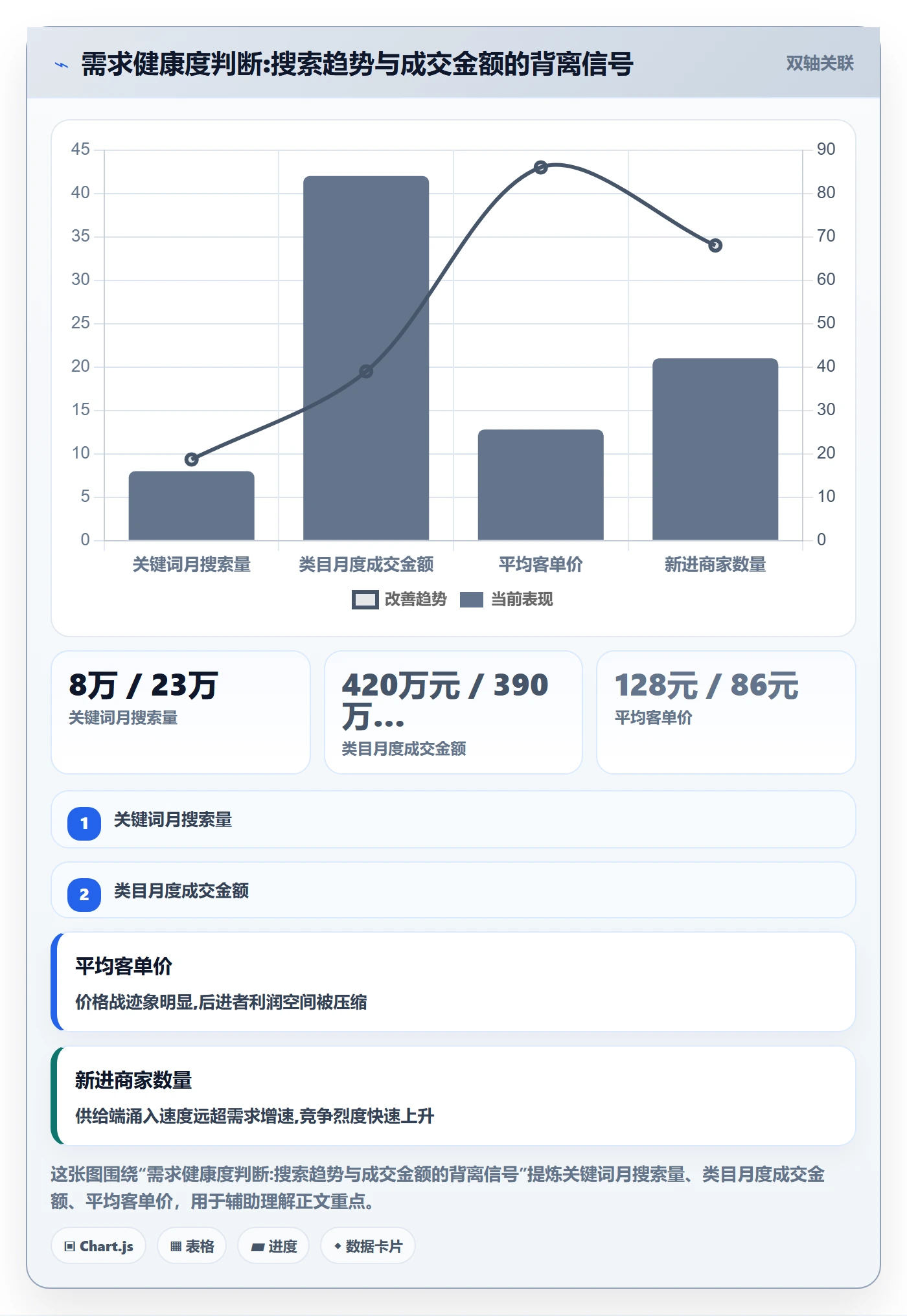The height and width of the screenshot is (1316, 907).
Task: Click the diamond icon in the 数据卡片 tag
Action: pyautogui.click(x=338, y=1246)
